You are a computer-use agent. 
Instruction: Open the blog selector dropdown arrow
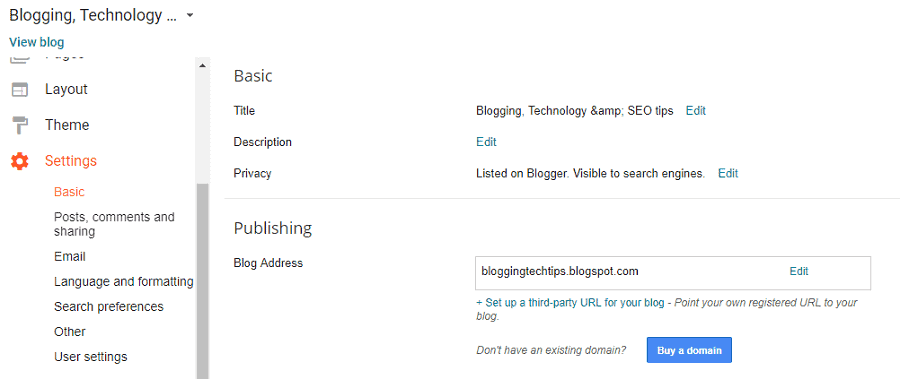coord(190,16)
